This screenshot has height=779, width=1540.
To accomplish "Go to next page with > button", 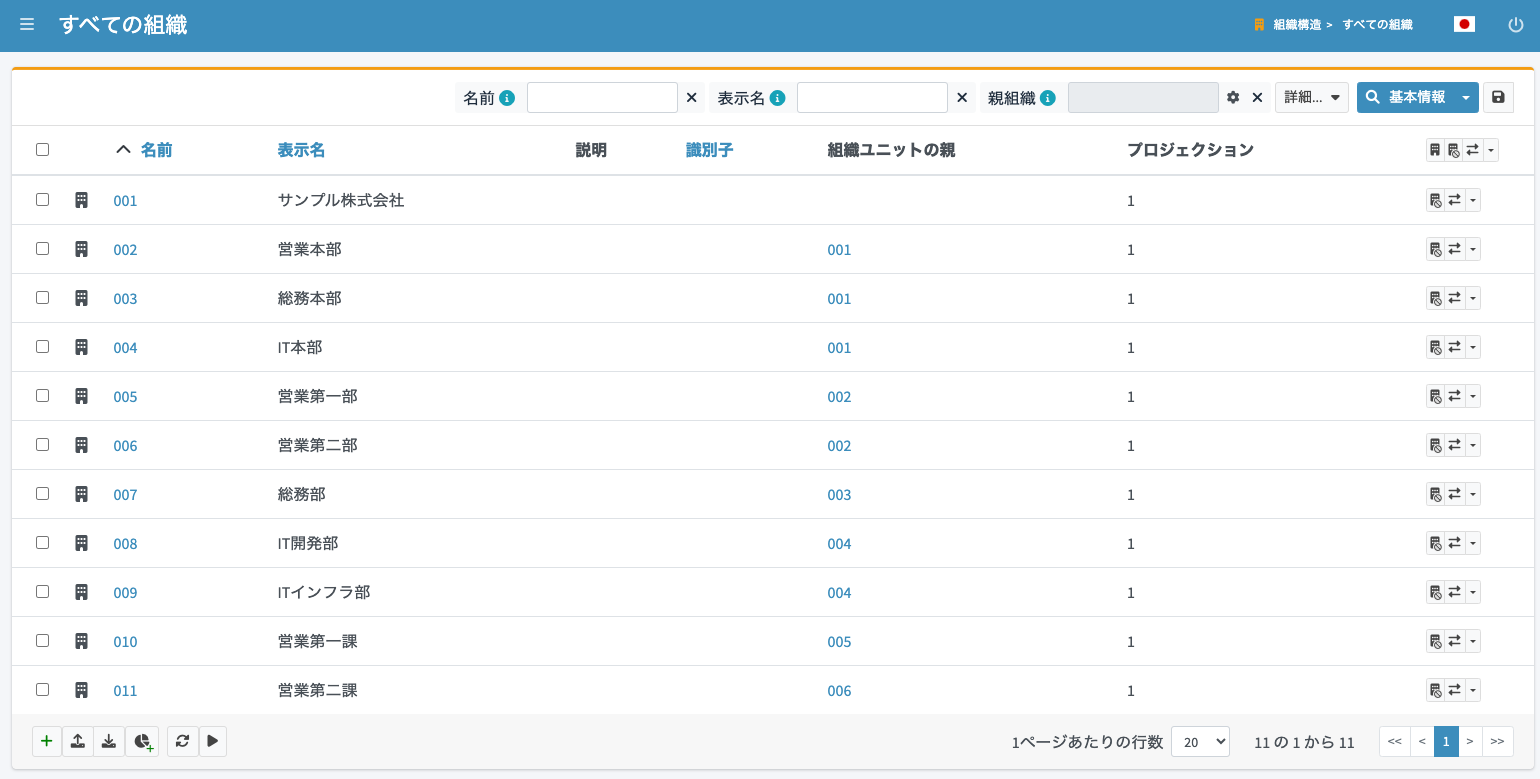I will (1470, 741).
